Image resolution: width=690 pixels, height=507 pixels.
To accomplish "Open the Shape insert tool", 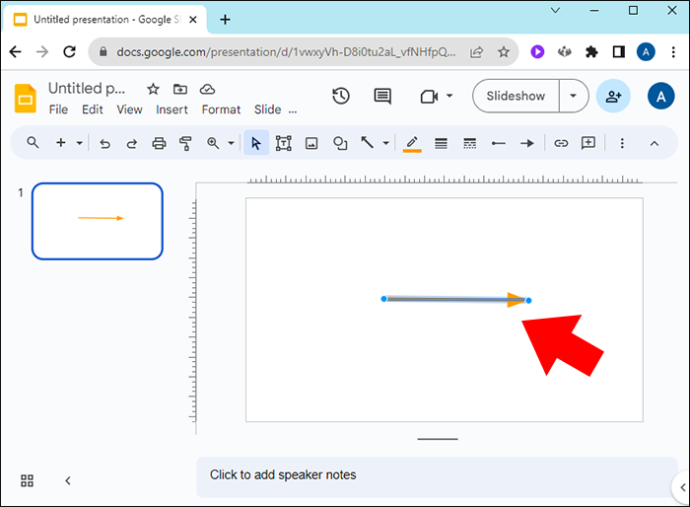I will click(340, 143).
